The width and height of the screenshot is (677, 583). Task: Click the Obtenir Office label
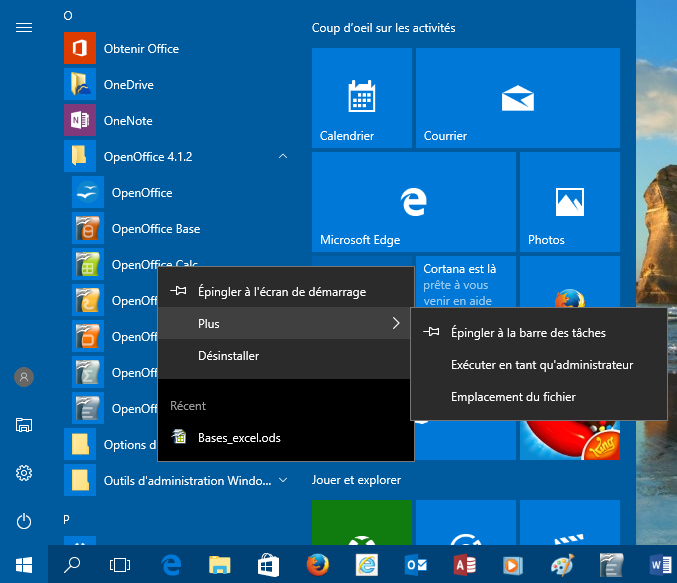141,48
